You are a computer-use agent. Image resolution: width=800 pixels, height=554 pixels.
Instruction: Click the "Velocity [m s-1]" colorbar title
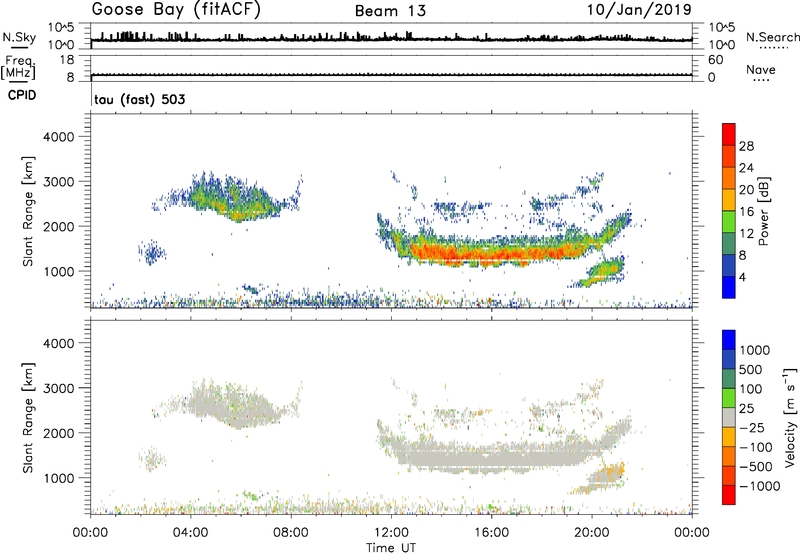pos(790,417)
